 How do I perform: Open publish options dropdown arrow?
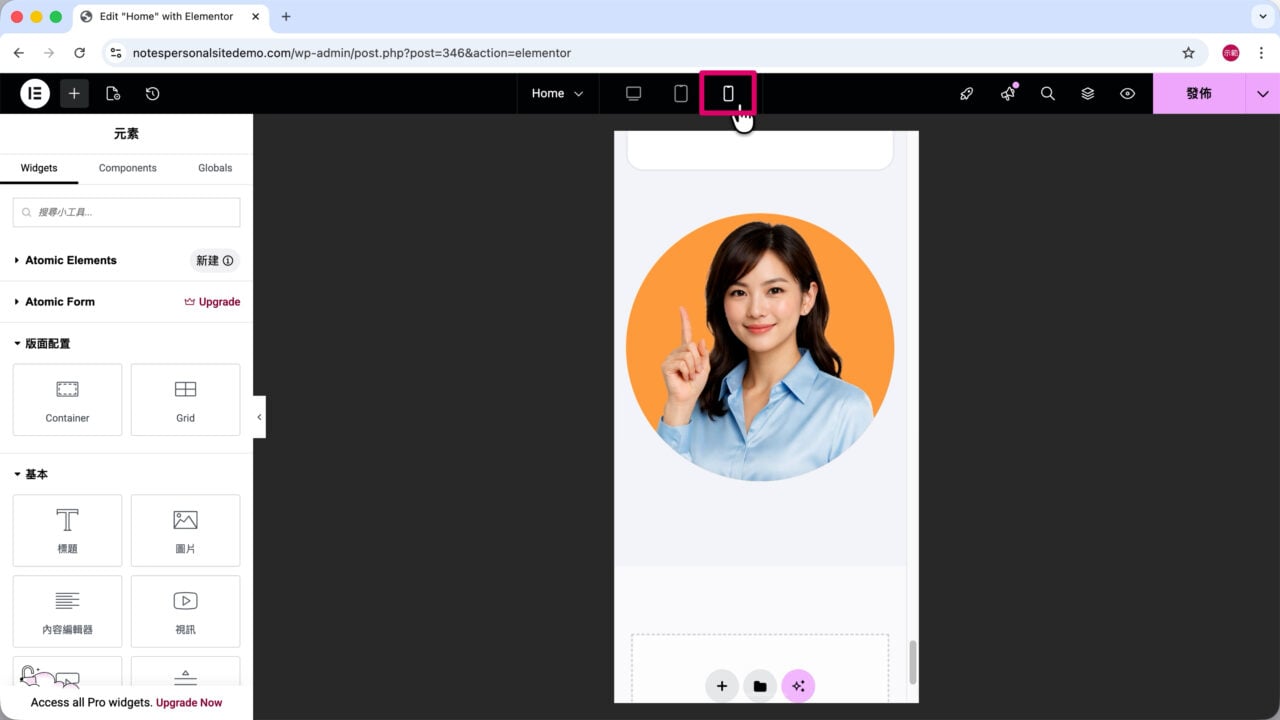pos(1262,93)
